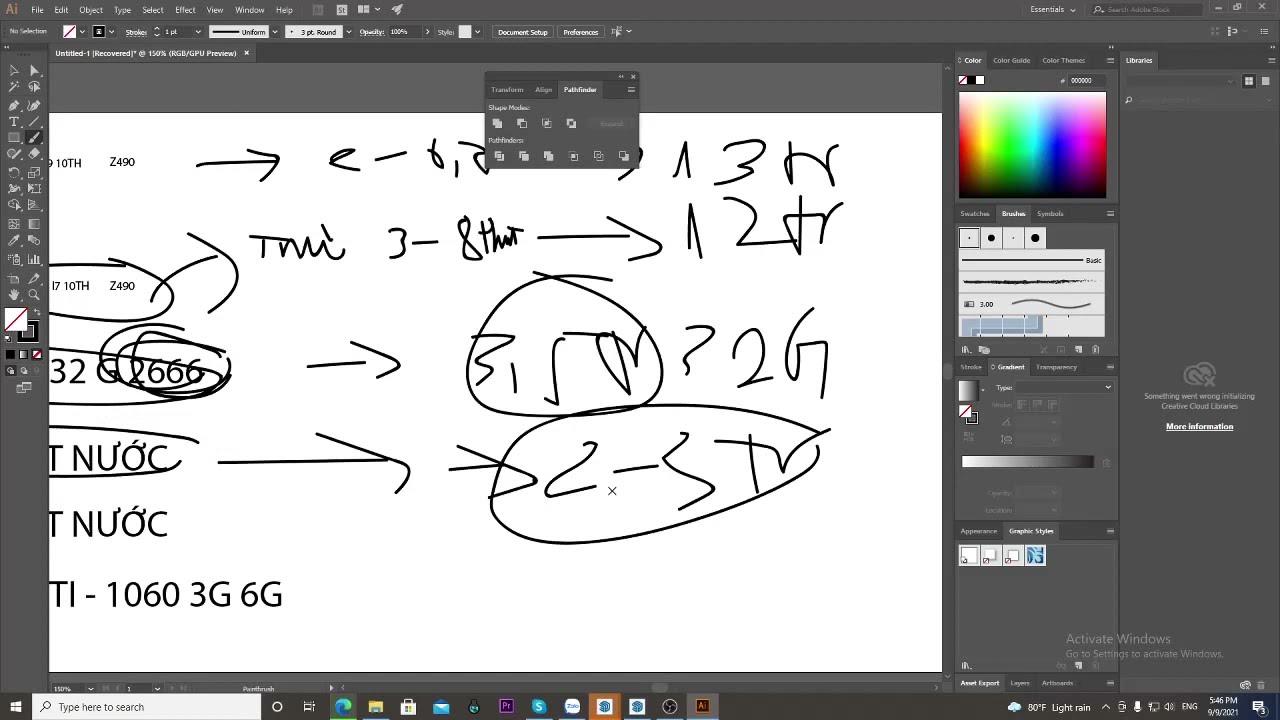Open More information link in Libraries

pyautogui.click(x=1199, y=427)
